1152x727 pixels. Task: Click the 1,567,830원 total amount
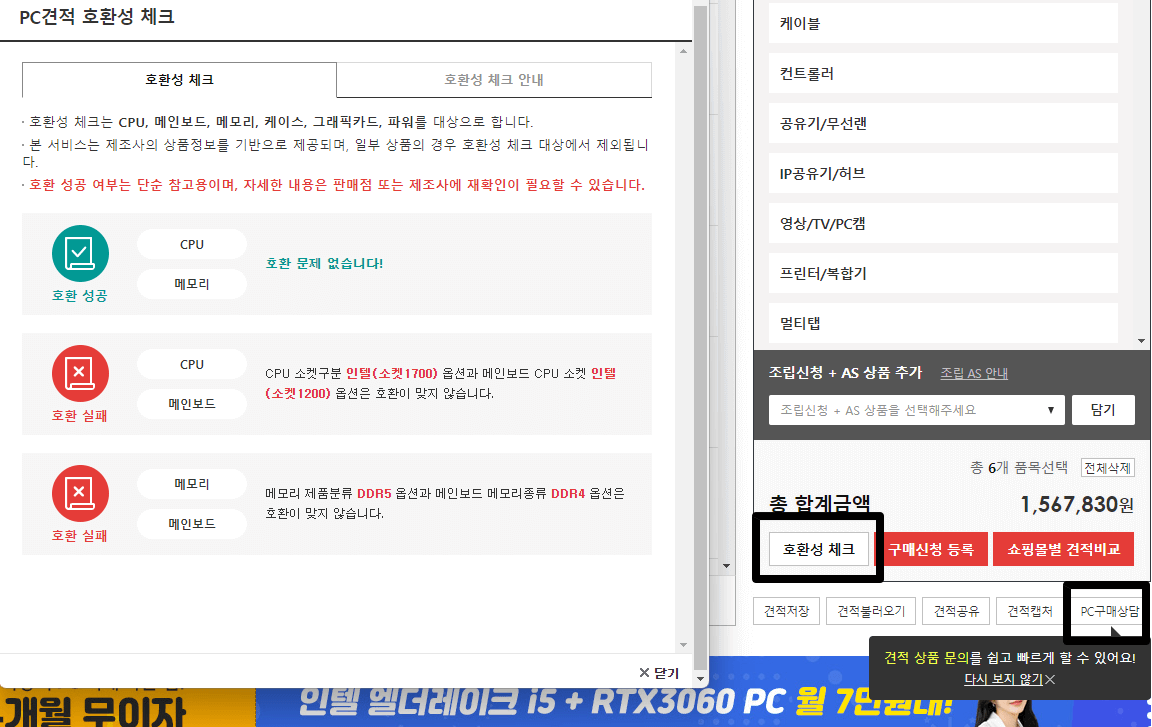1077,504
